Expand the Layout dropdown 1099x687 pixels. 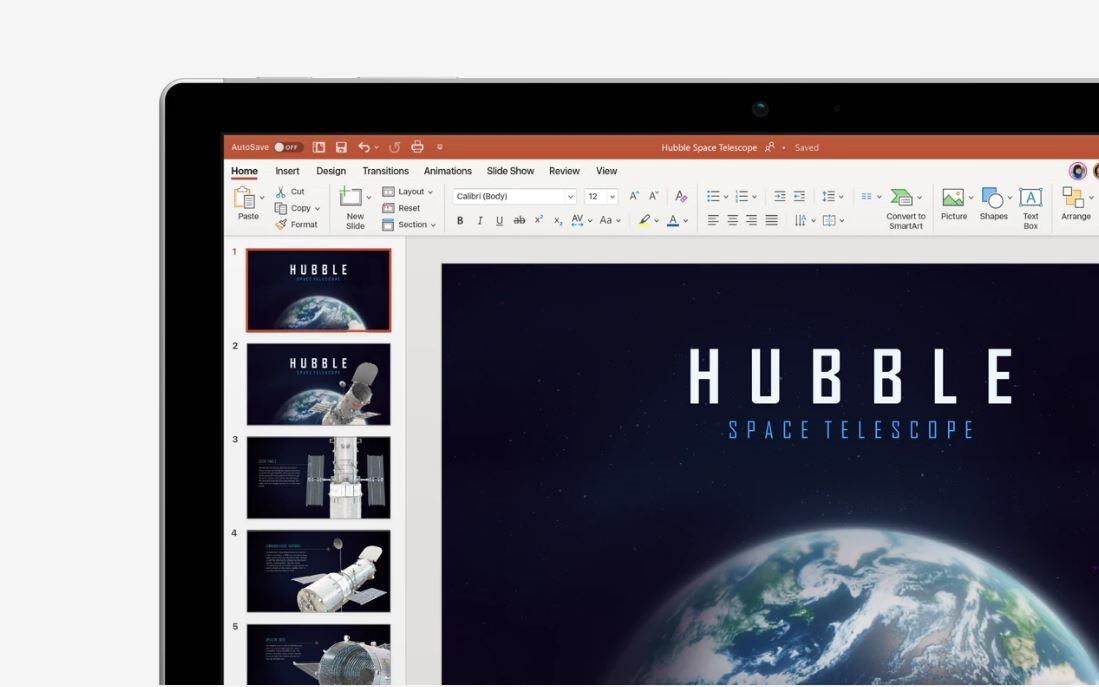(409, 192)
